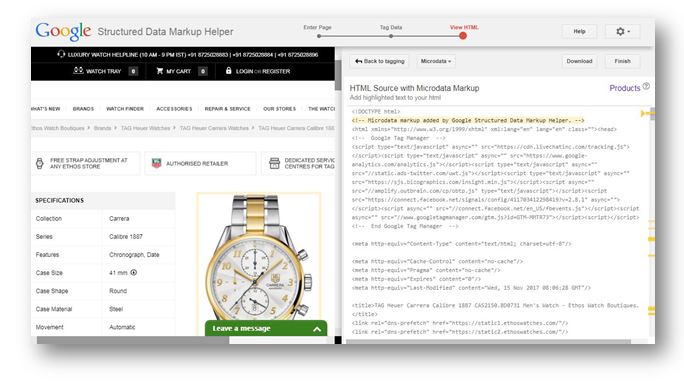Open the Products type link
The image size is (684, 384).
[625, 88]
